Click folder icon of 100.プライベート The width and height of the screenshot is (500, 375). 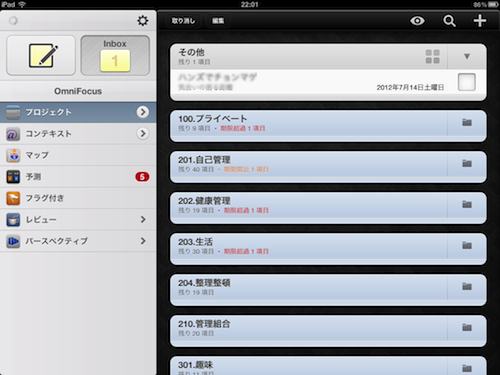point(467,122)
